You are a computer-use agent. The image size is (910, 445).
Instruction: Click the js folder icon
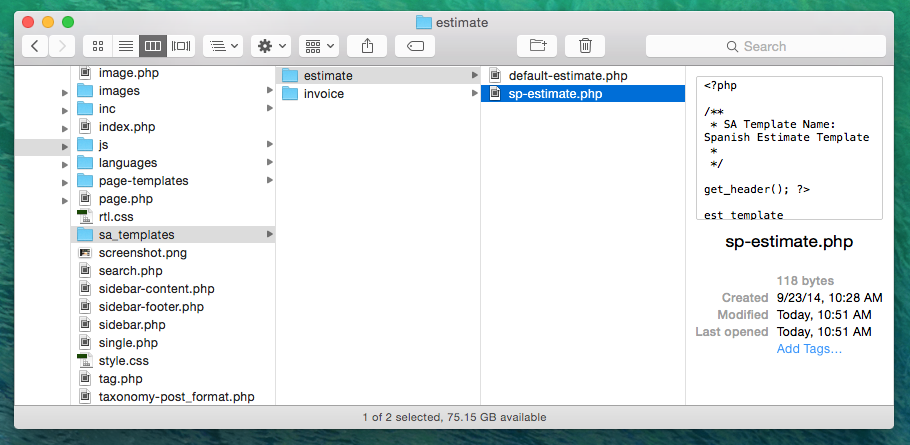point(85,144)
